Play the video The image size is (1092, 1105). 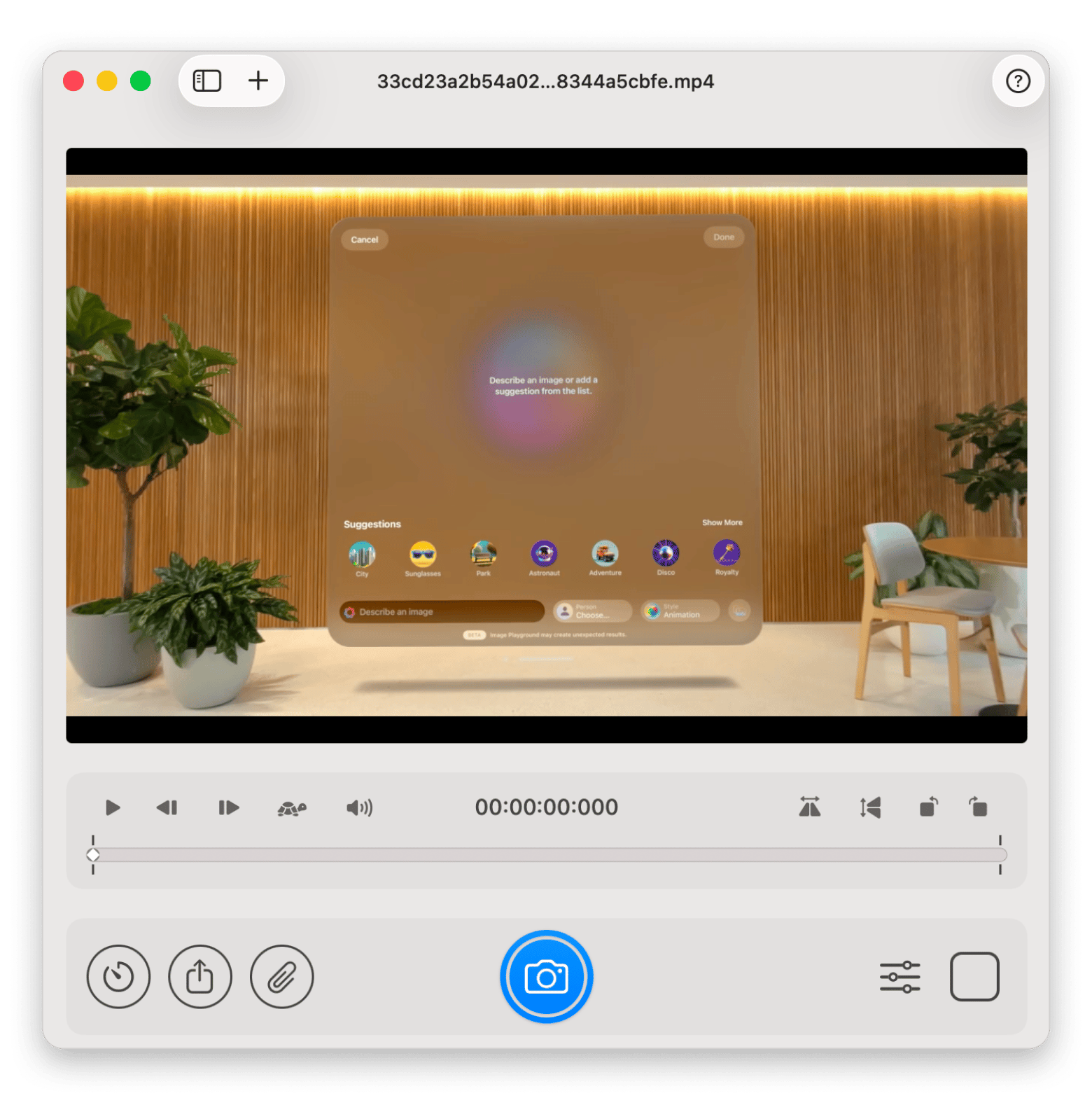point(112,807)
